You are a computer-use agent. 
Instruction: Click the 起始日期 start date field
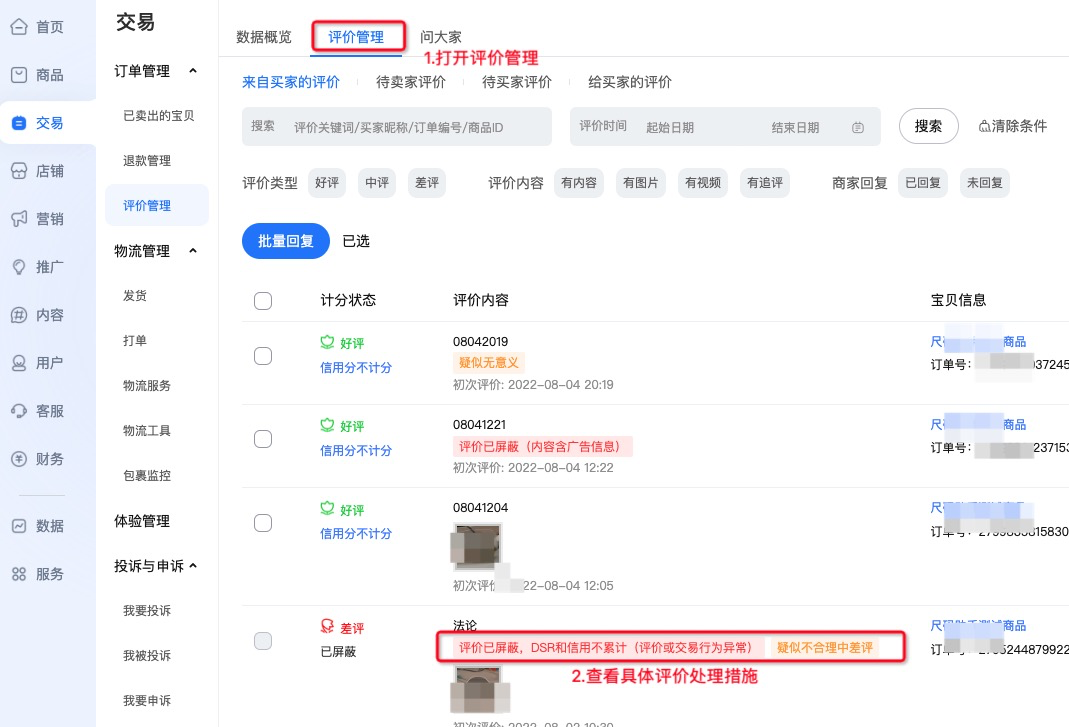point(670,128)
